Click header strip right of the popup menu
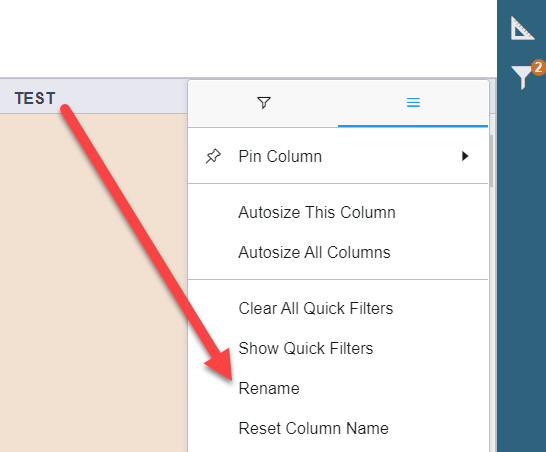This screenshot has height=452, width=546. [493, 96]
